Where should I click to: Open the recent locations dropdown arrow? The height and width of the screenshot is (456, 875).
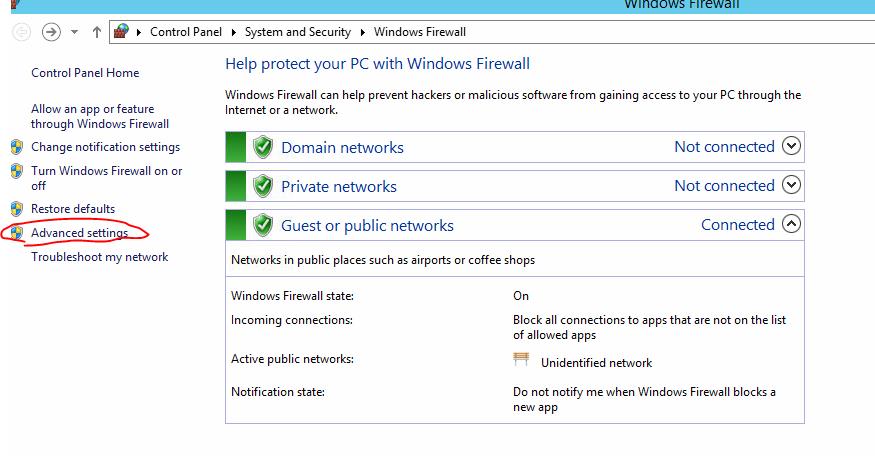point(74,32)
